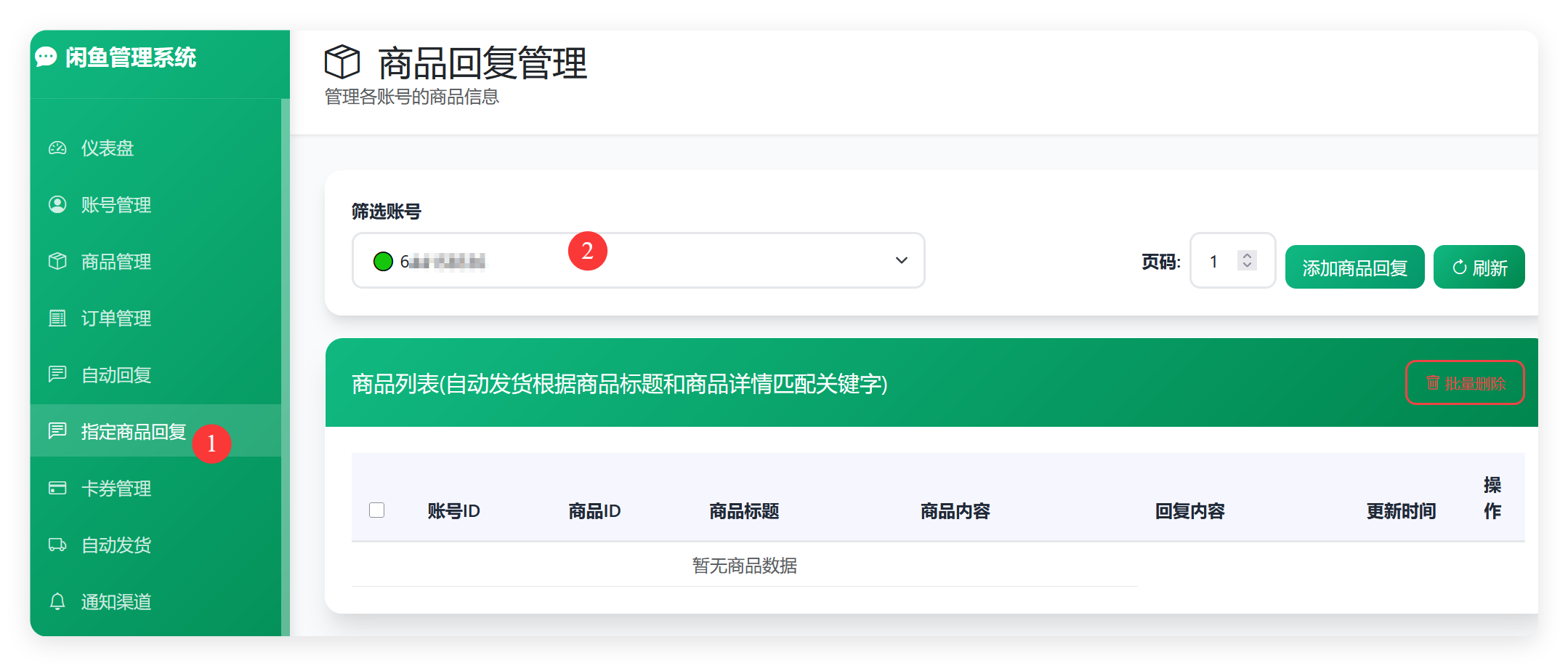Screen dimensions: 1568x666
Task: Decrease page number with stepper down arrow
Action: pyautogui.click(x=1247, y=265)
